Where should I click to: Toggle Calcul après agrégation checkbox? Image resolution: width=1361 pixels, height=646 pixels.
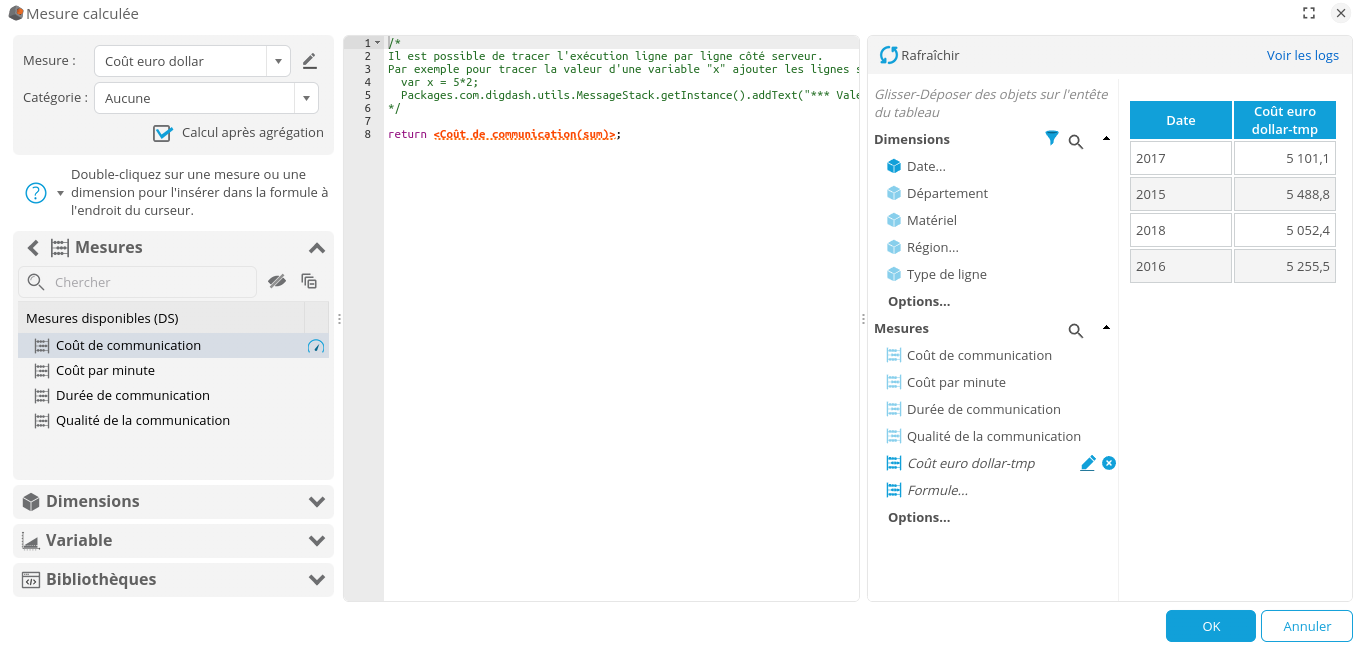click(162, 133)
